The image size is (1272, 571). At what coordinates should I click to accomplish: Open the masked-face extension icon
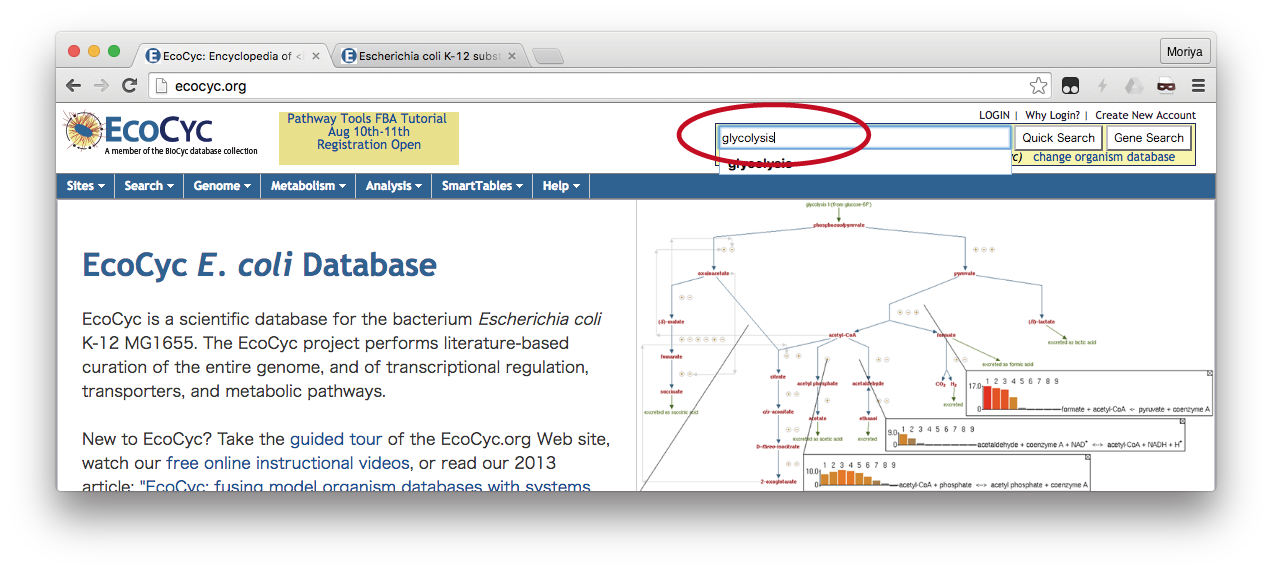coord(1166,86)
